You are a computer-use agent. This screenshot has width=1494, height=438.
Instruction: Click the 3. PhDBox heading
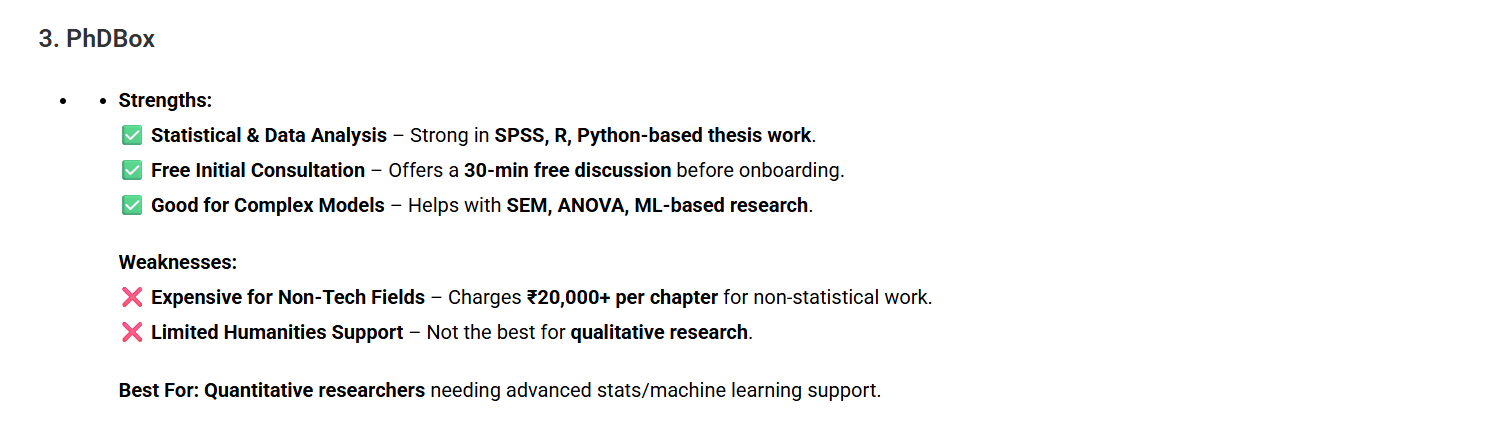click(96, 40)
